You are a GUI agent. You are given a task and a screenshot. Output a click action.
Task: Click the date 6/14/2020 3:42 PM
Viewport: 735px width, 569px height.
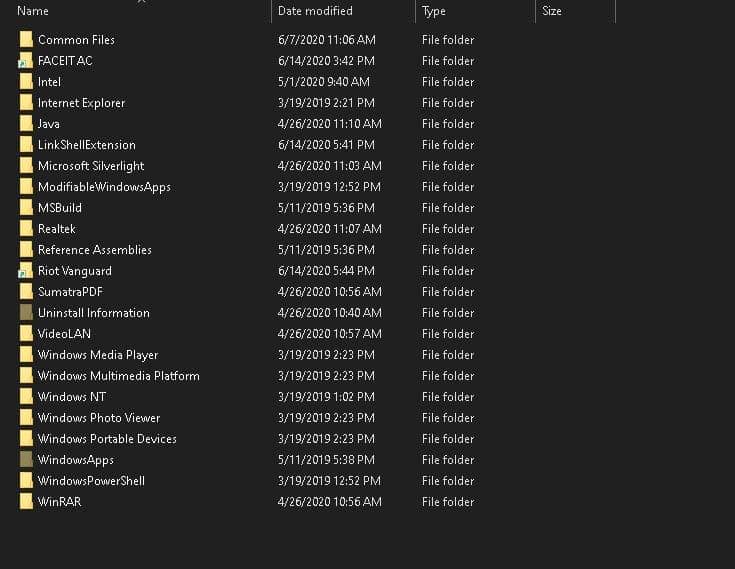pyautogui.click(x=326, y=61)
